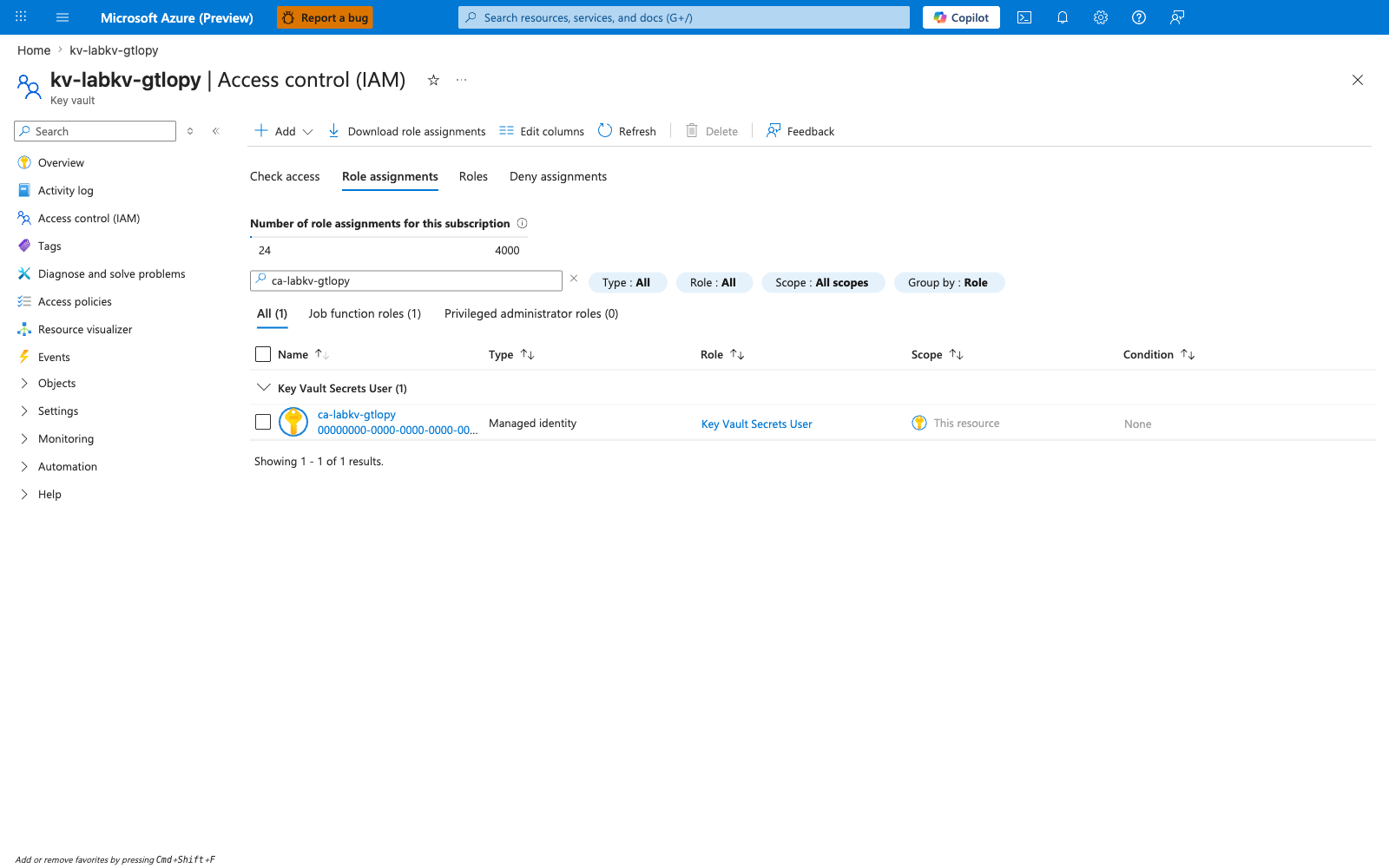Screen dimensions: 1389x868
Task: Click the Refresh toolbar button
Action: click(x=627, y=131)
